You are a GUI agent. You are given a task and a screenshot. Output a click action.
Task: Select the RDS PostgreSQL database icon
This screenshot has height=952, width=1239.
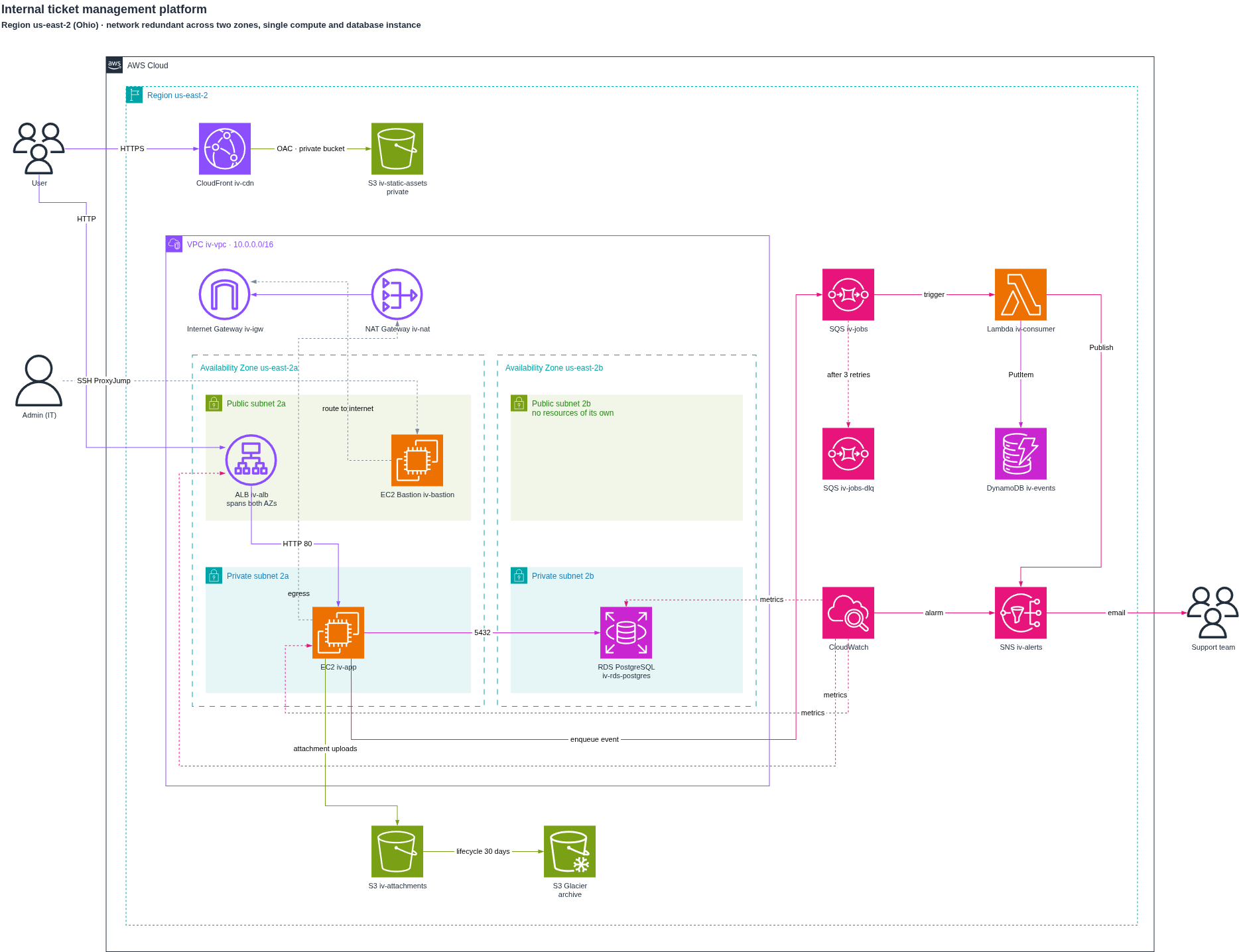626,632
